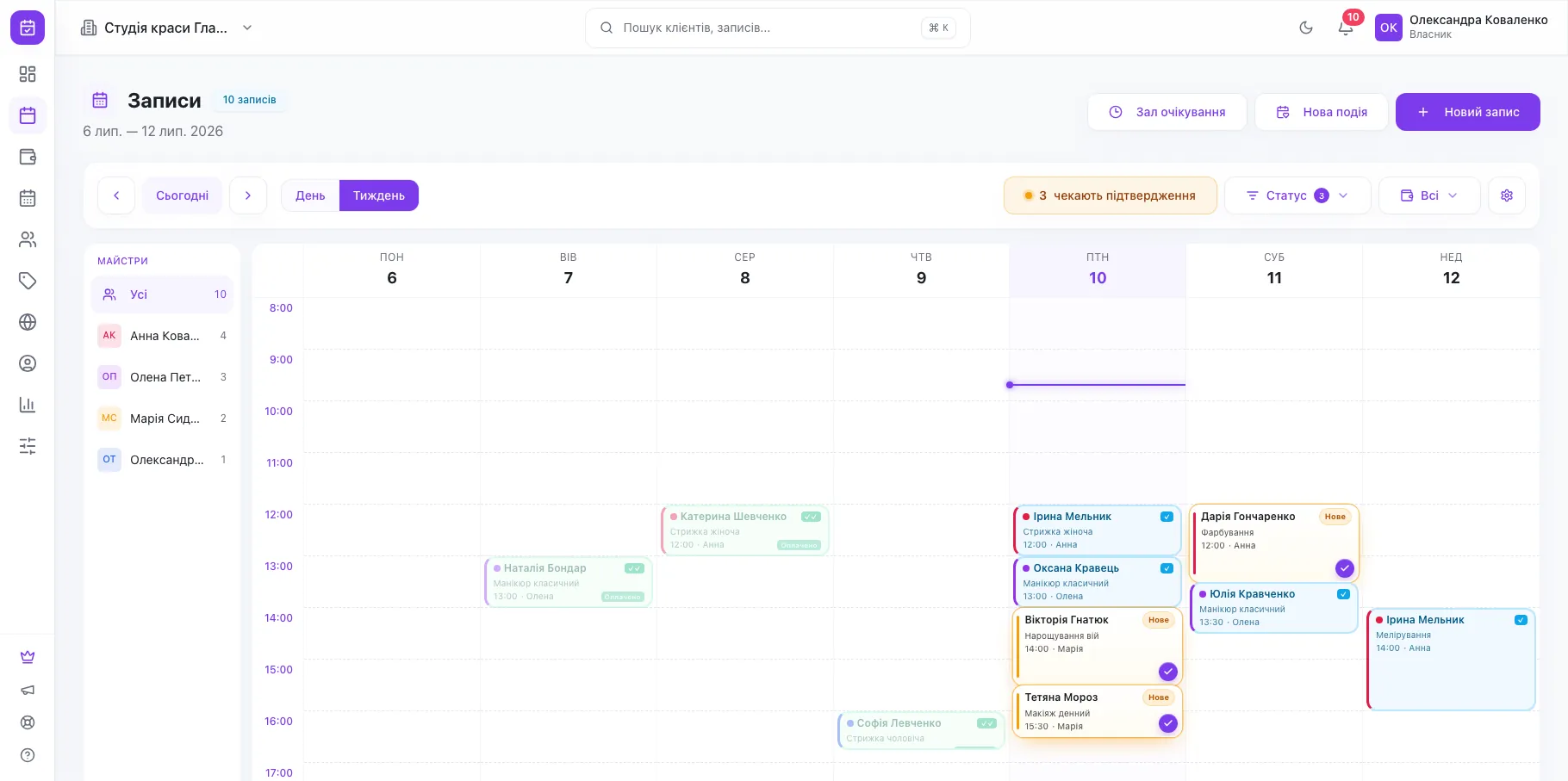Screen dimensions: 1568x781
Task: Open the Зал очікування button
Action: click(1167, 112)
